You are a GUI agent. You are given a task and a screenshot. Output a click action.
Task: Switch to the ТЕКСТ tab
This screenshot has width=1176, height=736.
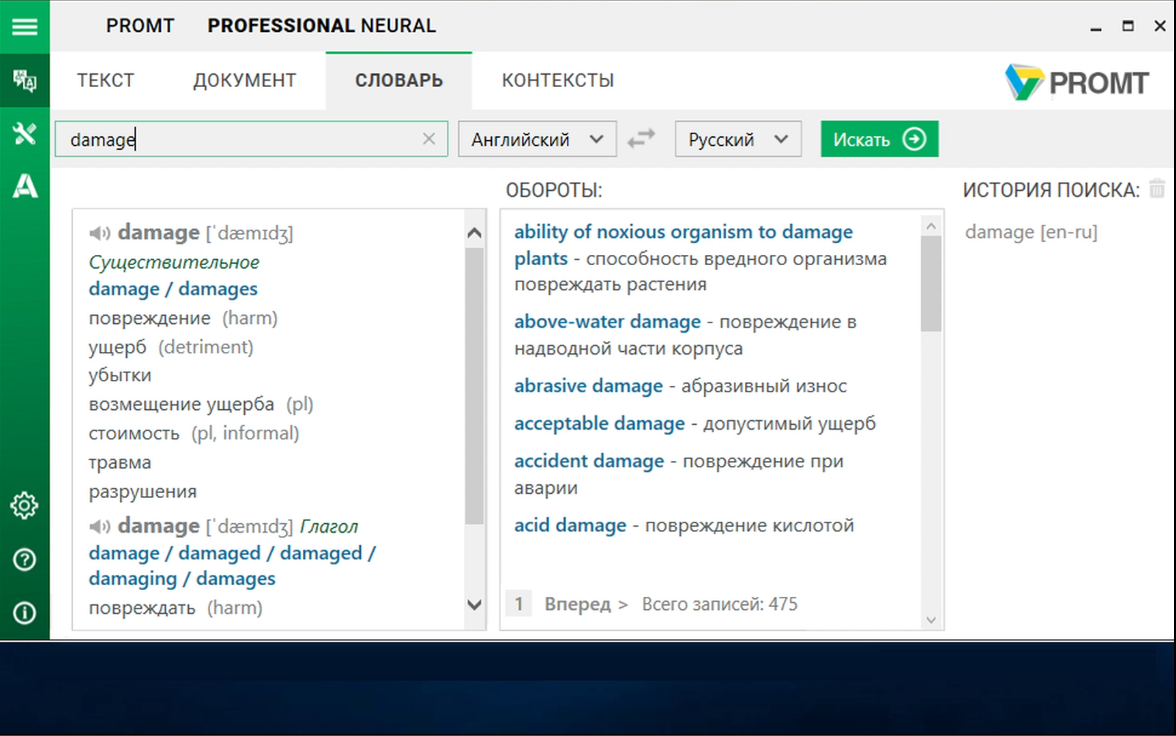click(x=106, y=80)
